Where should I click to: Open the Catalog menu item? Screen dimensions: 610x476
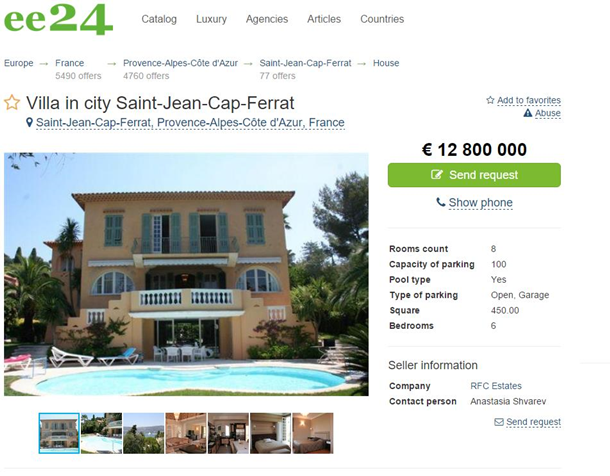pyautogui.click(x=159, y=19)
